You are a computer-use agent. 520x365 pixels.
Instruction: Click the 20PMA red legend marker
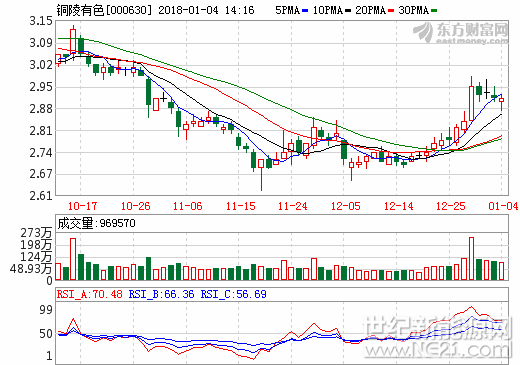pyautogui.click(x=391, y=11)
